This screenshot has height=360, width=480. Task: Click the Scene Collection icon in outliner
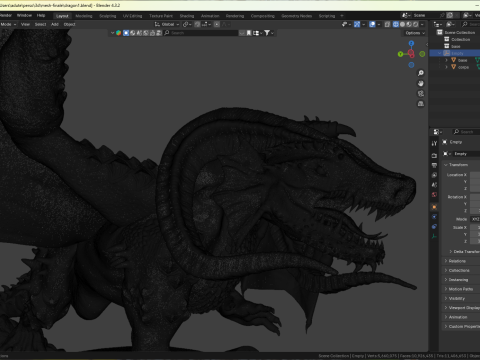pyautogui.click(x=440, y=32)
